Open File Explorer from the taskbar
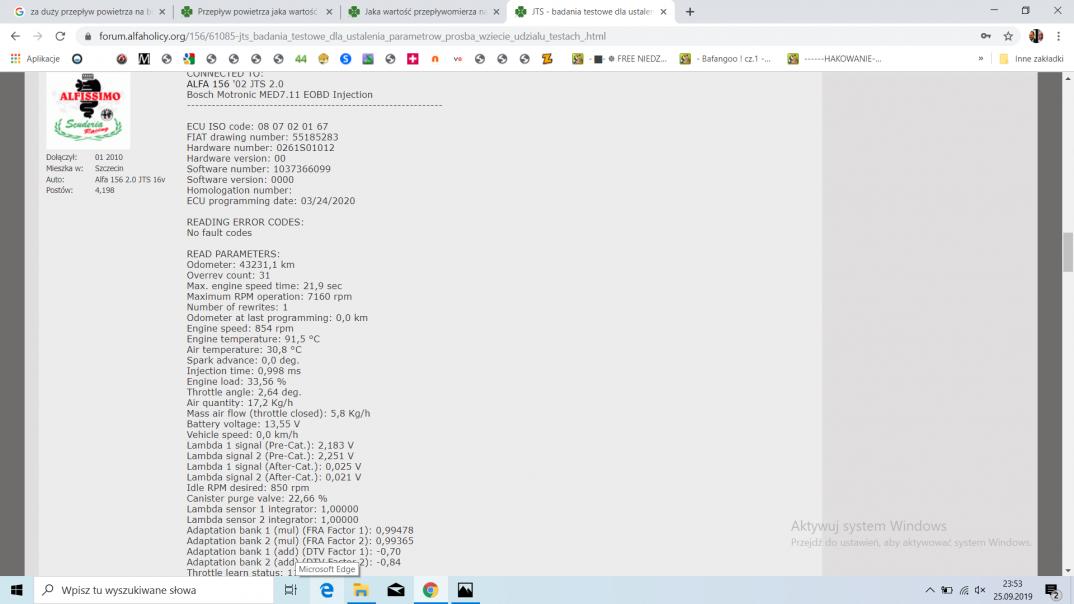The height and width of the screenshot is (604, 1074). (361, 590)
